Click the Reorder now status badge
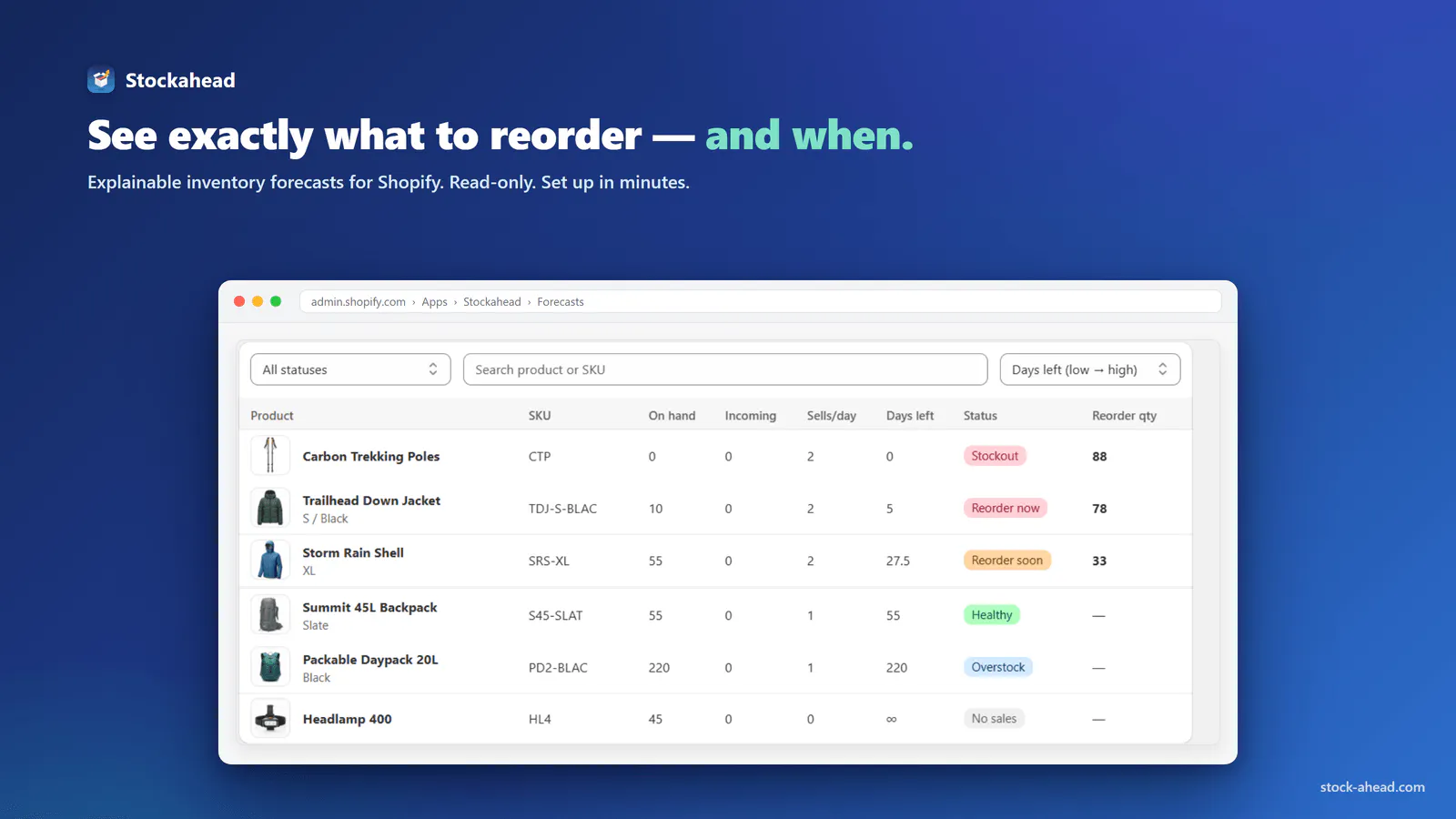Viewport: 1456px width, 819px height. [1006, 508]
